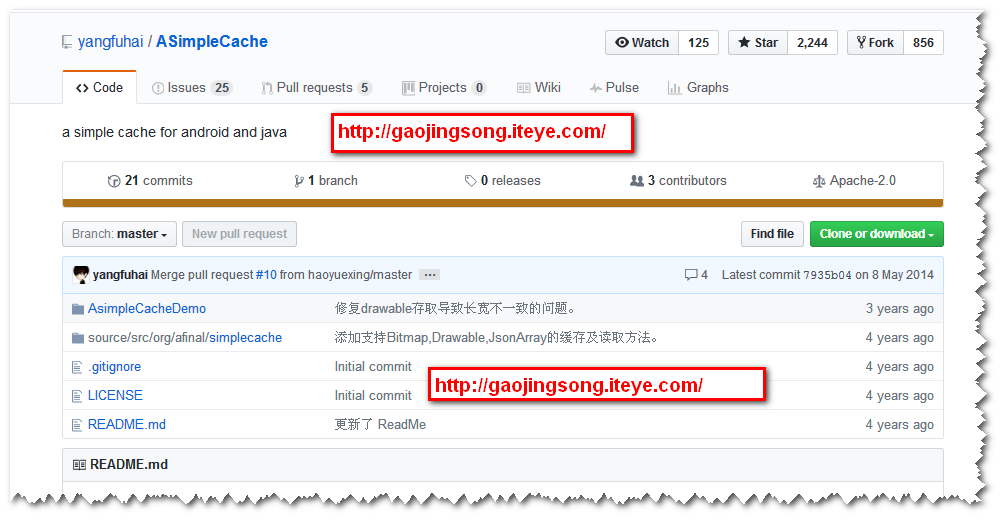Click the yangfuhai avatar image

point(81,275)
